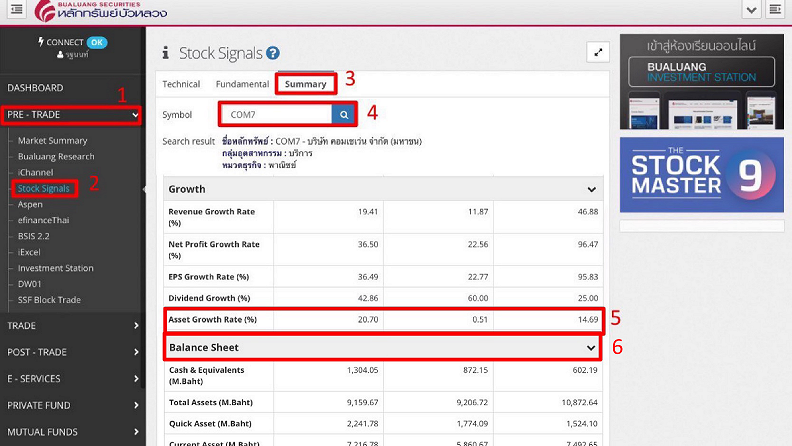Image resolution: width=792 pixels, height=446 pixels.
Task: Click the magnifier search button beside Symbol
Action: click(x=343, y=115)
